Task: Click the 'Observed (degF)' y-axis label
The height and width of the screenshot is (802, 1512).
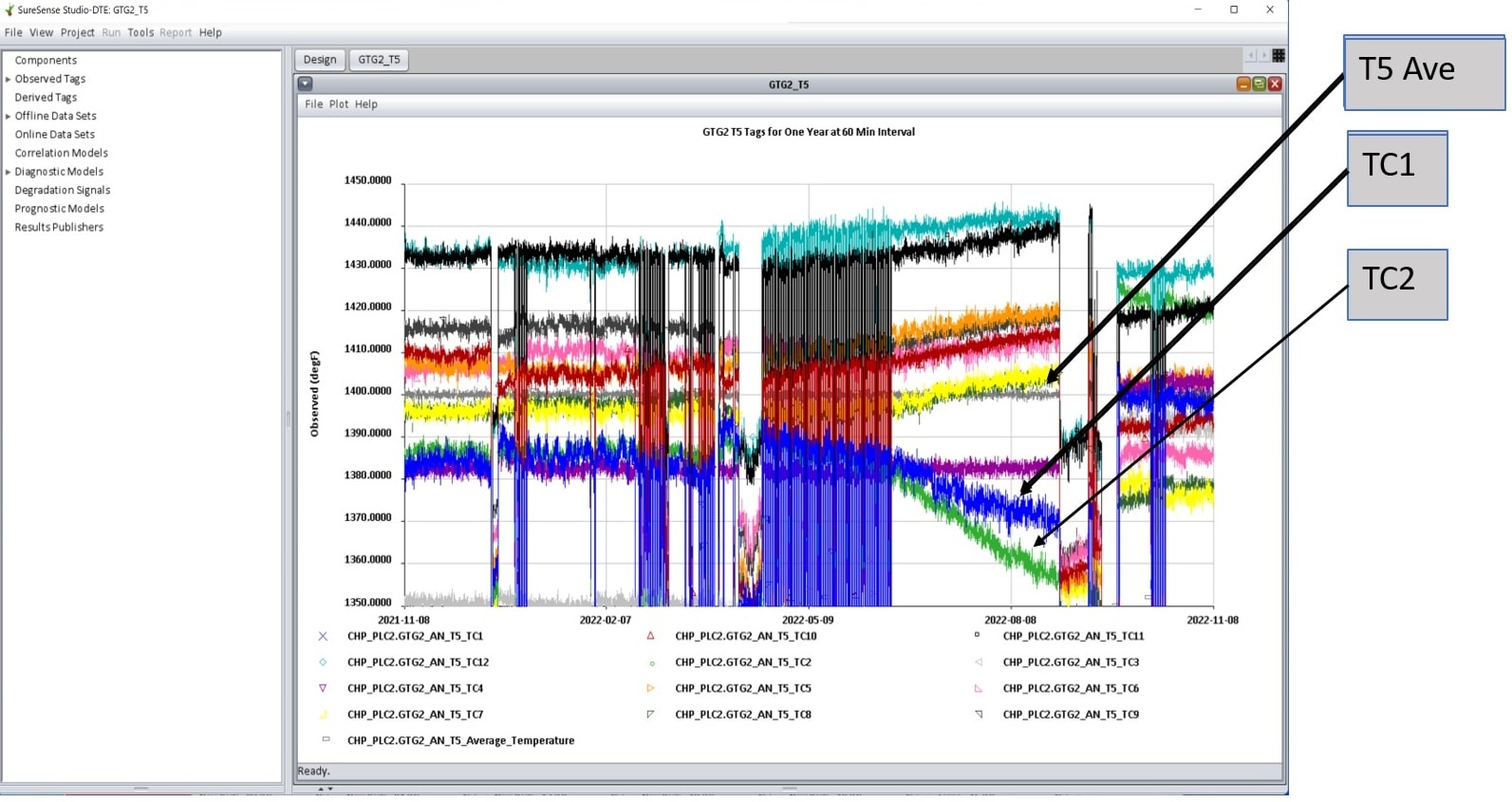Action: [x=314, y=394]
